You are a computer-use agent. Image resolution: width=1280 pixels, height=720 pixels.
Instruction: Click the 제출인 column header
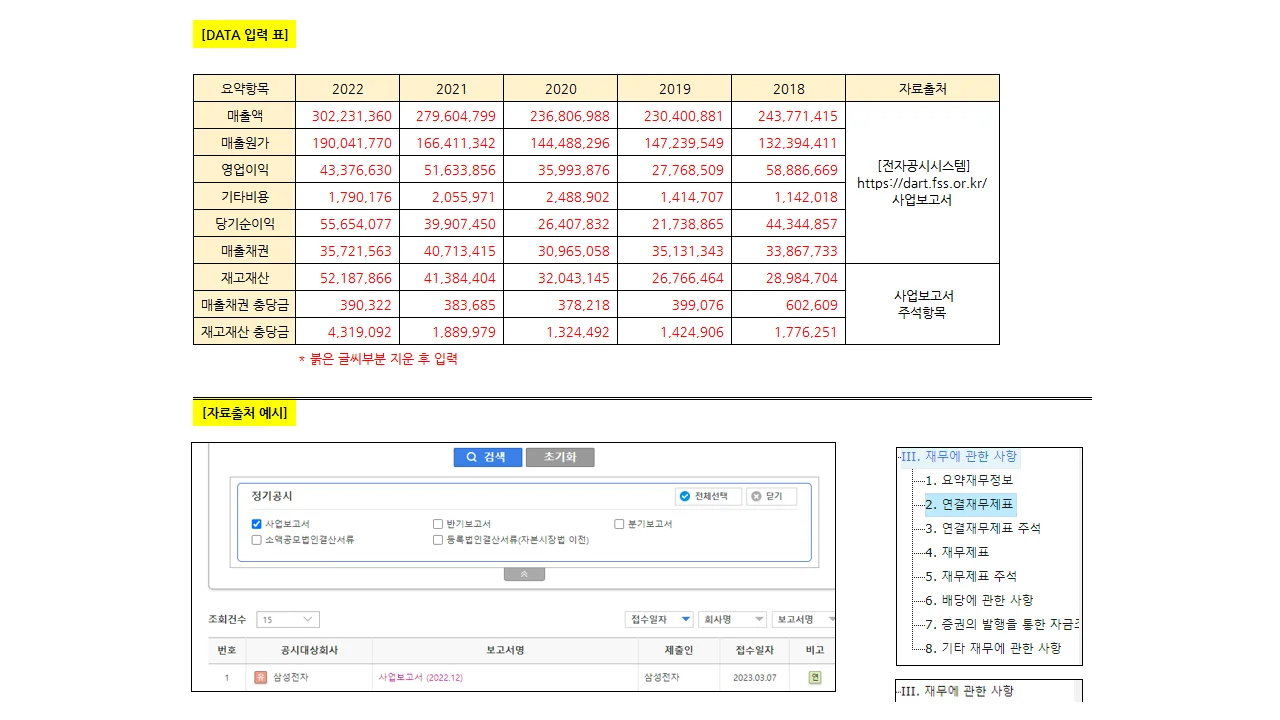678,650
